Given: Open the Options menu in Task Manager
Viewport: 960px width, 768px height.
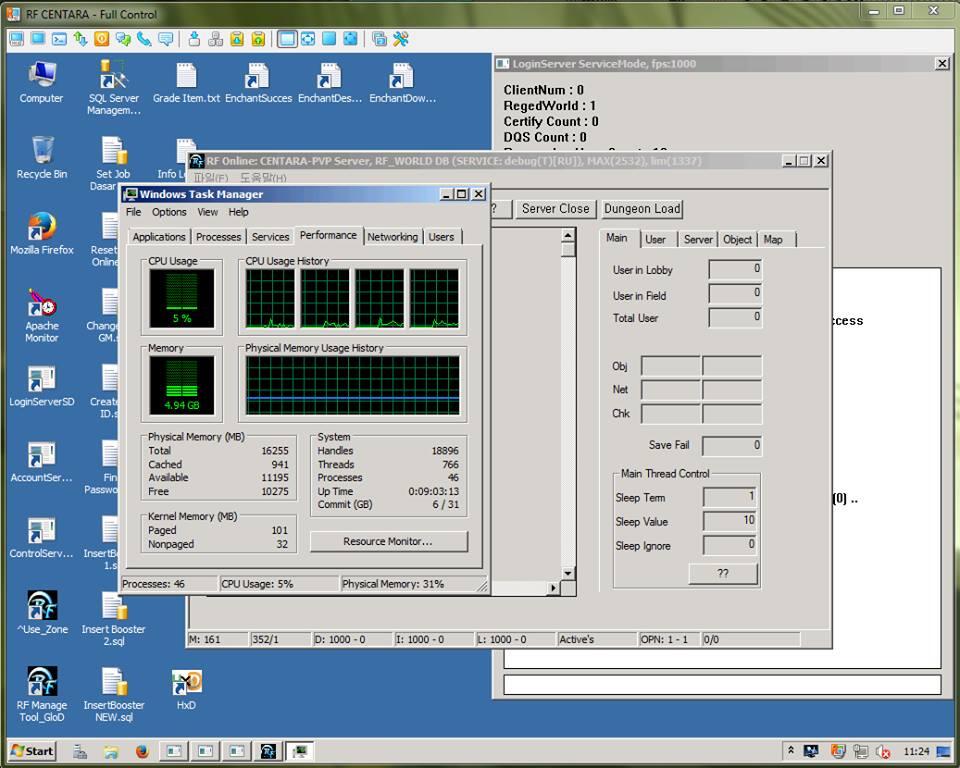Looking at the screenshot, I should [169, 212].
